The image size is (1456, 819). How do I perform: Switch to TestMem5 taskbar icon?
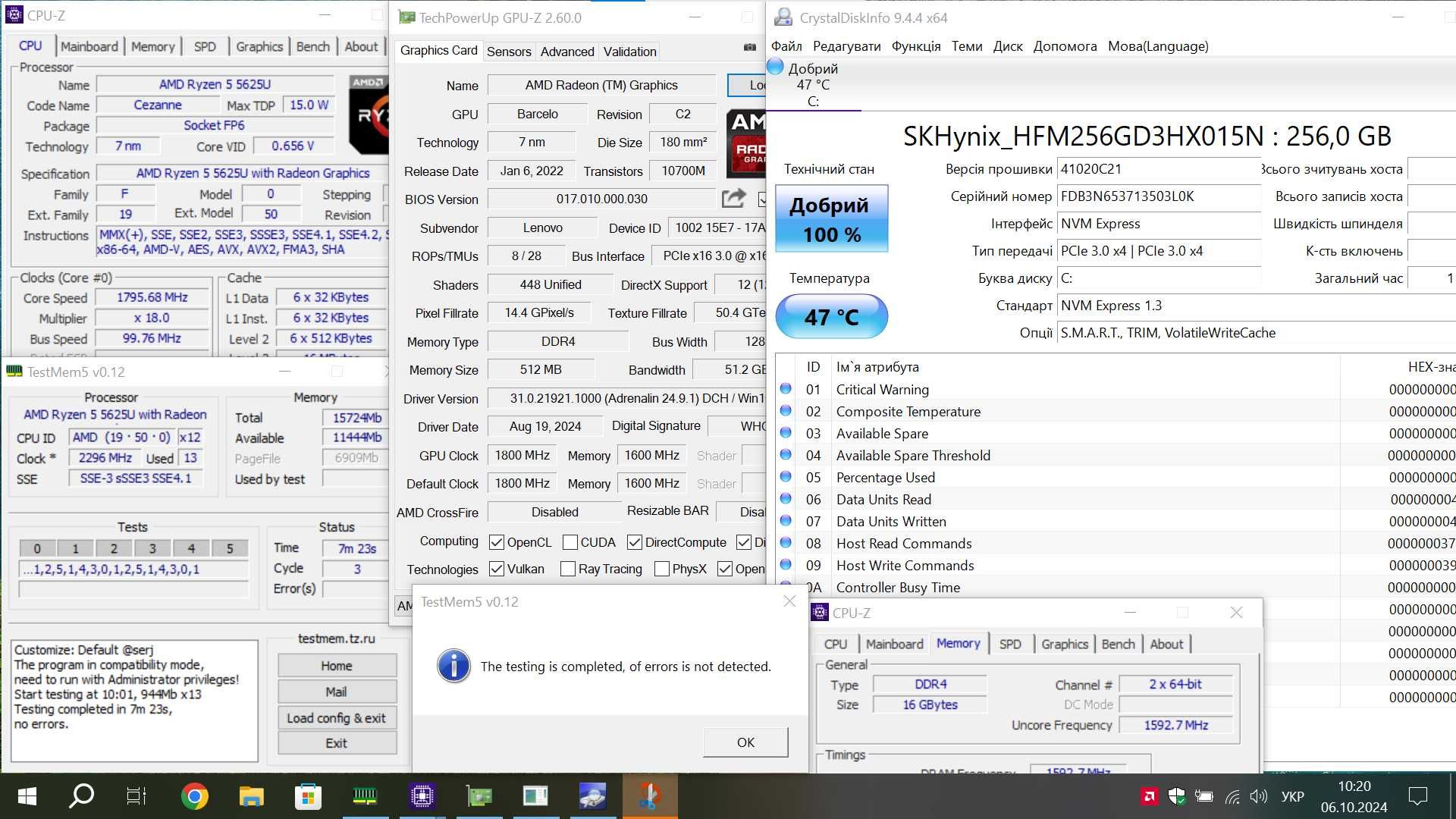point(365,796)
